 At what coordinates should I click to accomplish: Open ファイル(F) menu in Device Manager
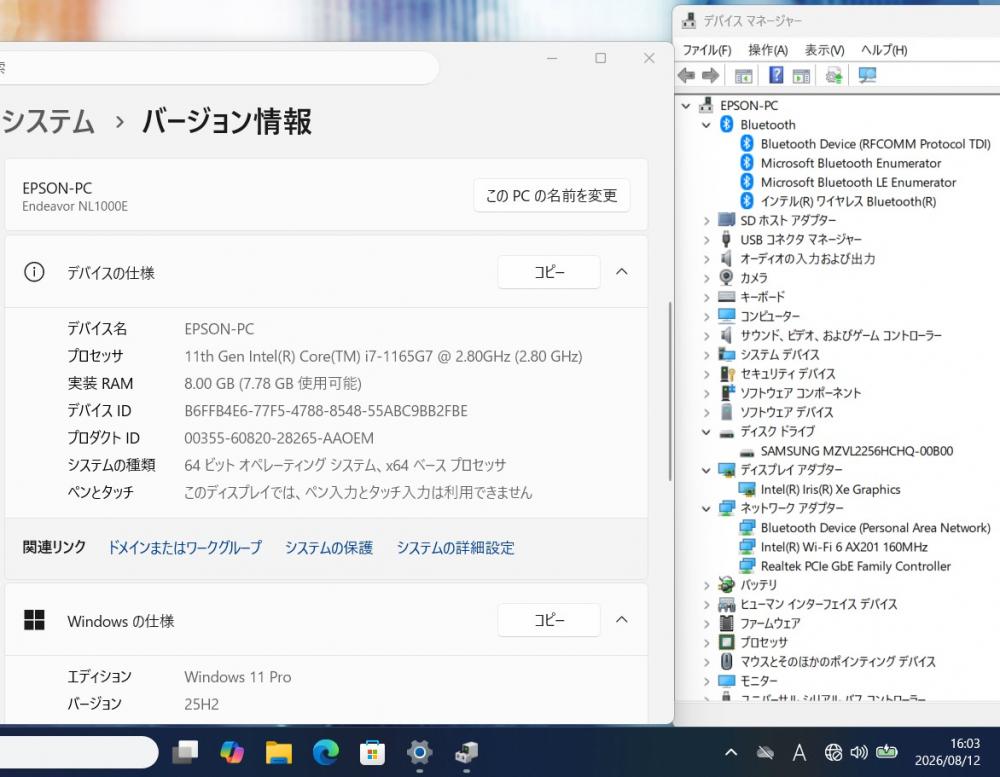coord(707,50)
